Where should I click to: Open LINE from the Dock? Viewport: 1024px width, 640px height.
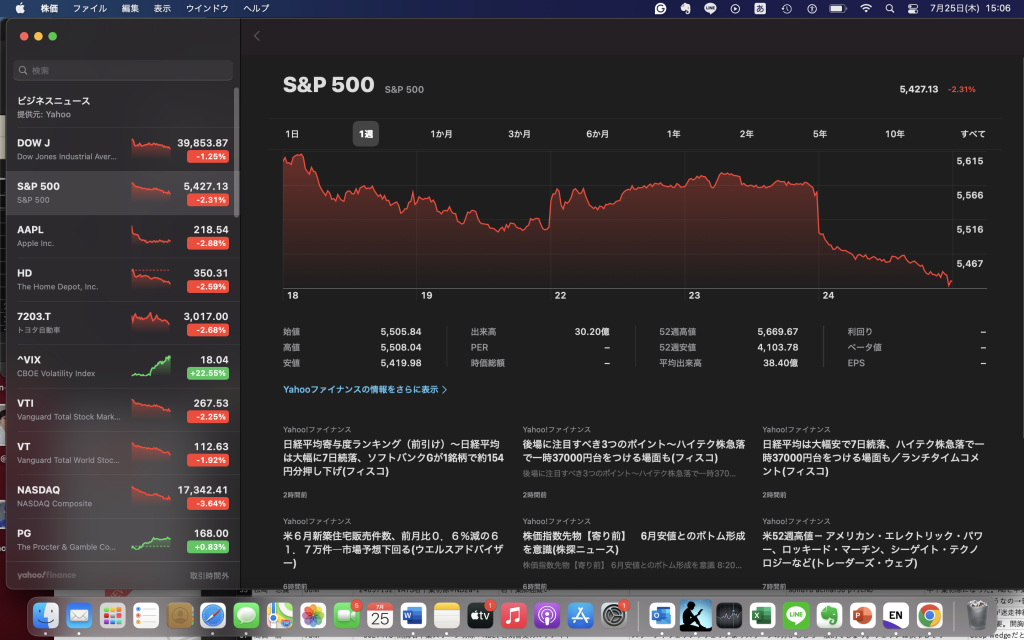pyautogui.click(x=796, y=617)
